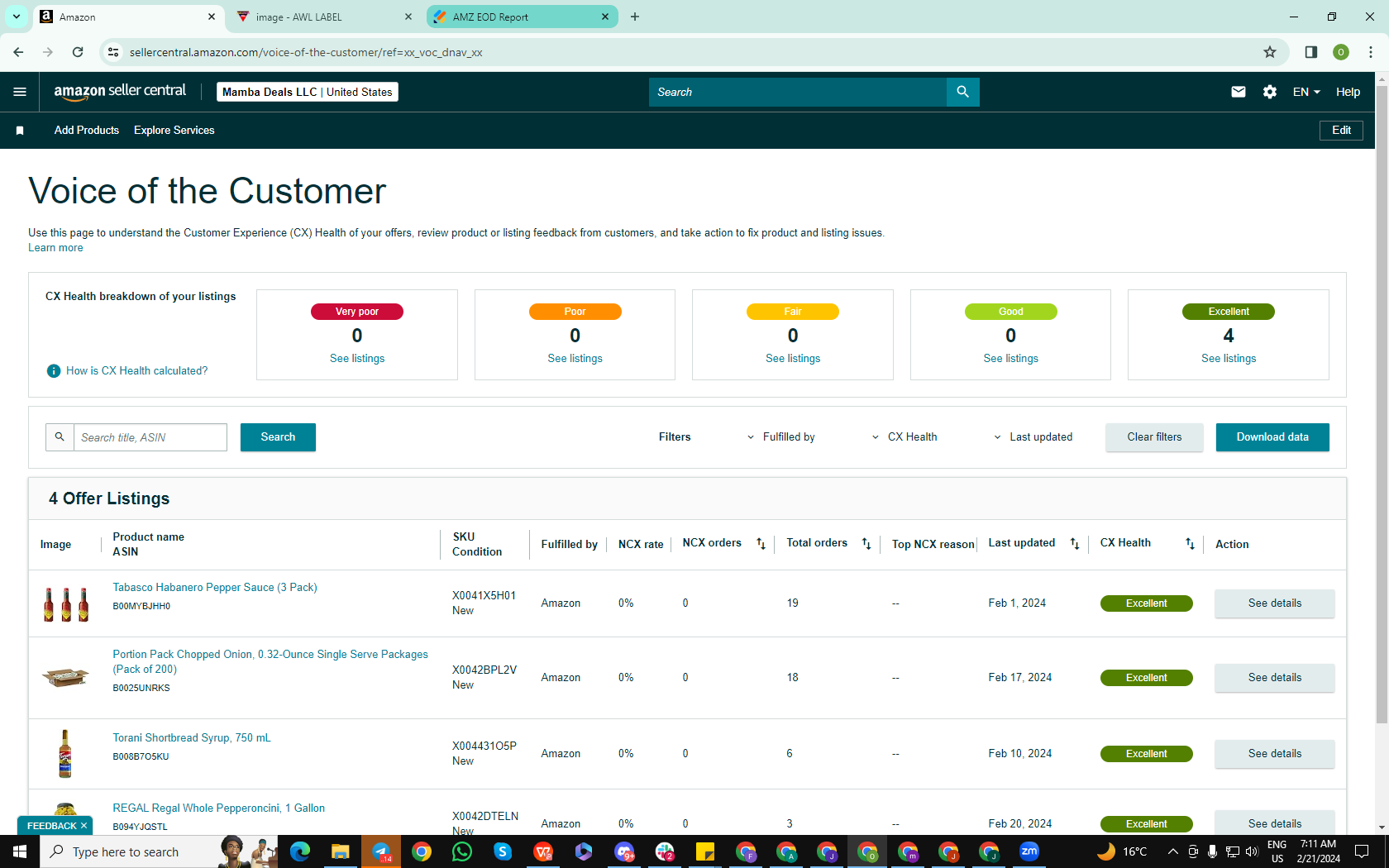
Task: Open WhatsApp from the taskbar
Action: click(x=462, y=851)
